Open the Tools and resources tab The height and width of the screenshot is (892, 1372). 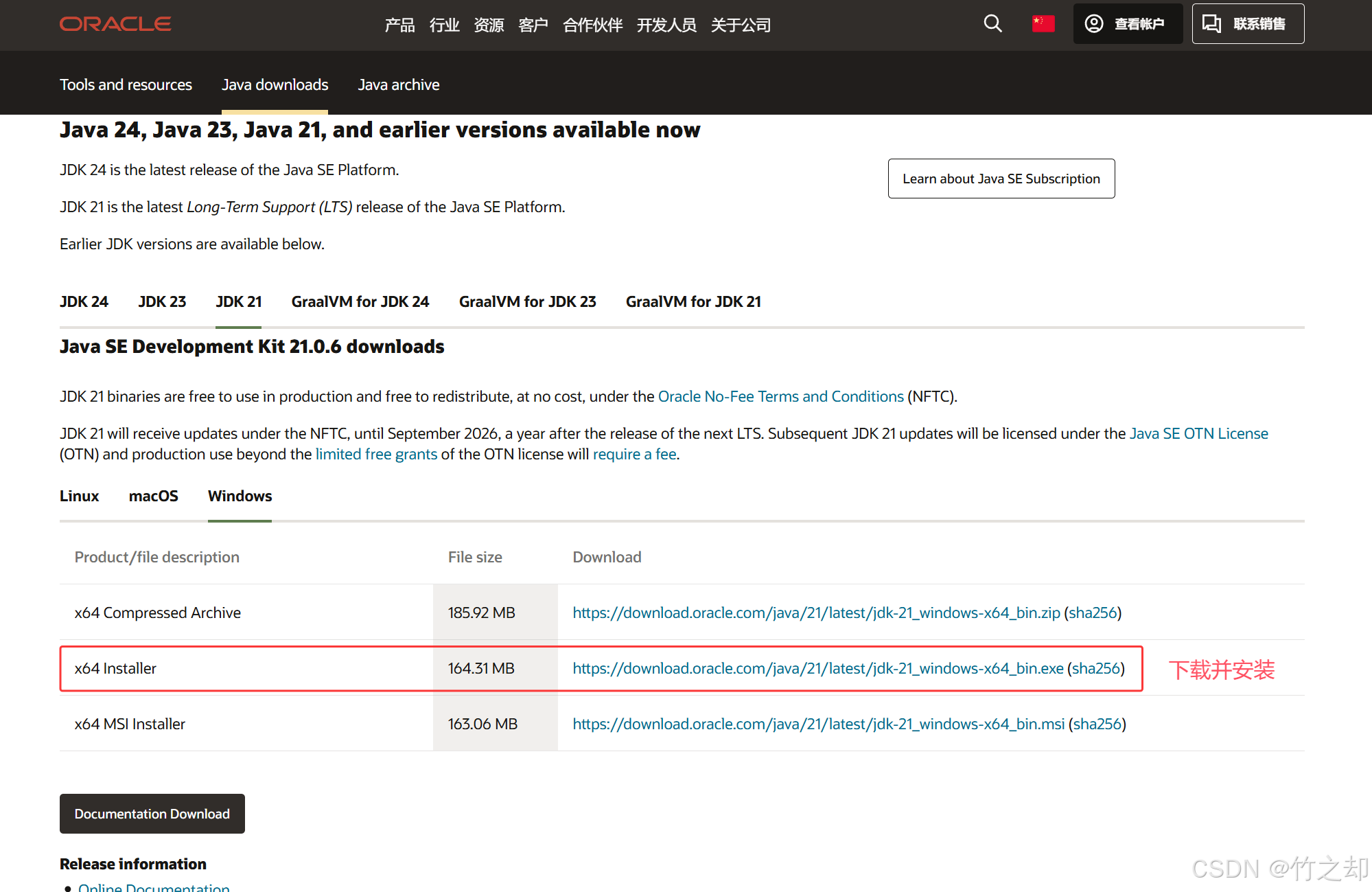click(126, 84)
